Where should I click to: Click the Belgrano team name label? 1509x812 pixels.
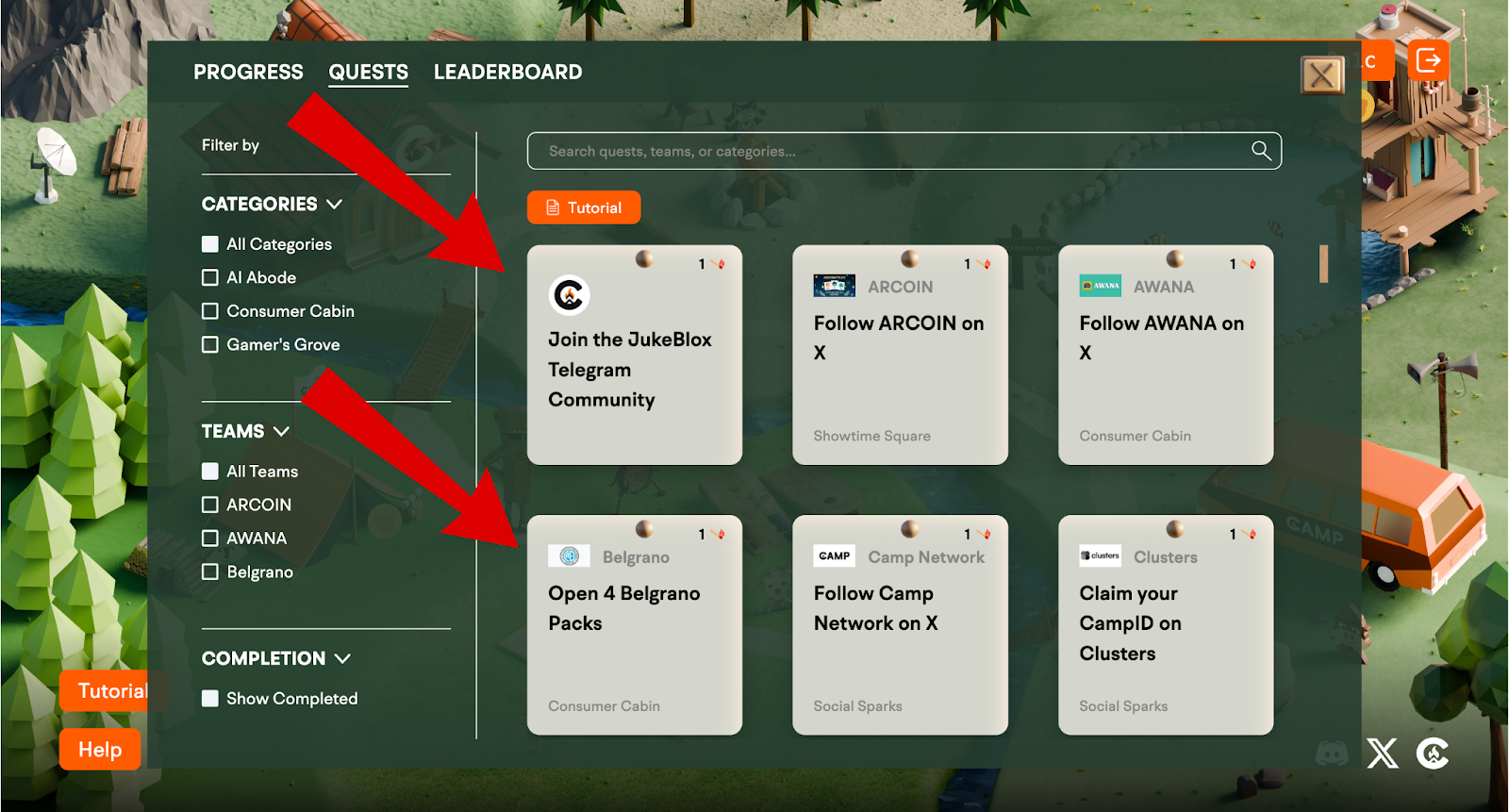point(636,557)
